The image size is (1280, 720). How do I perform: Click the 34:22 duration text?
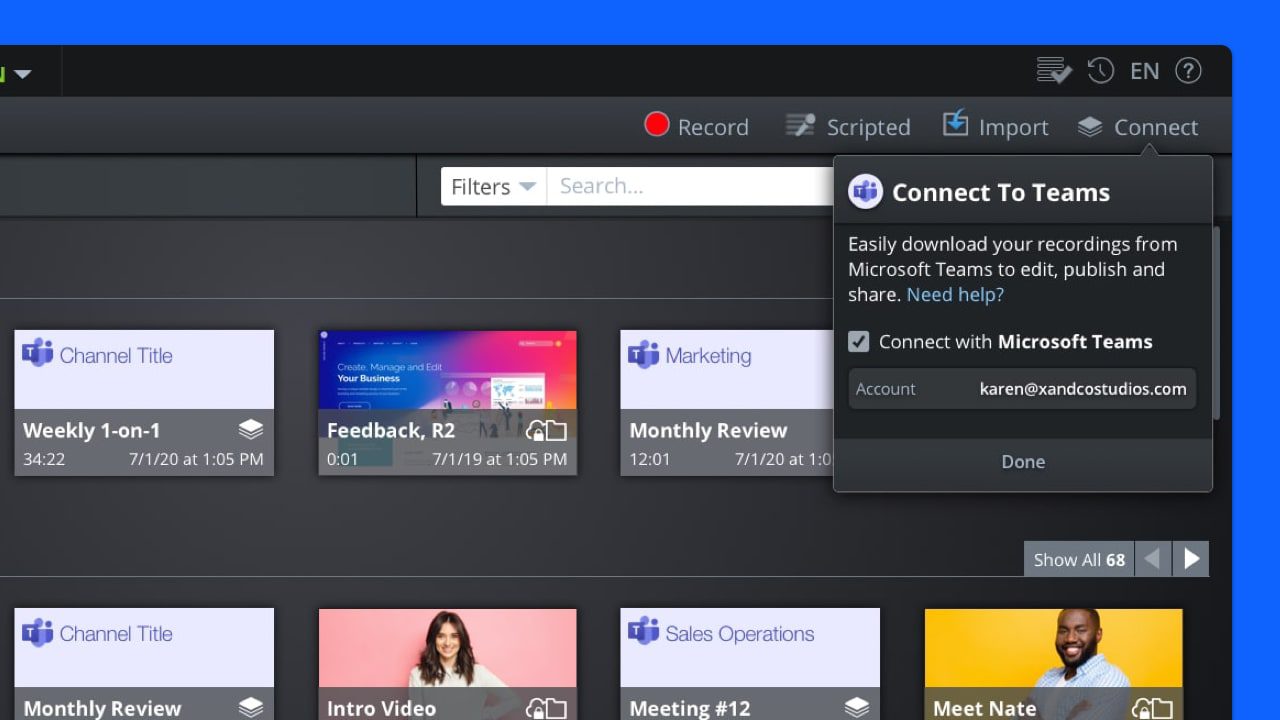tap(44, 460)
